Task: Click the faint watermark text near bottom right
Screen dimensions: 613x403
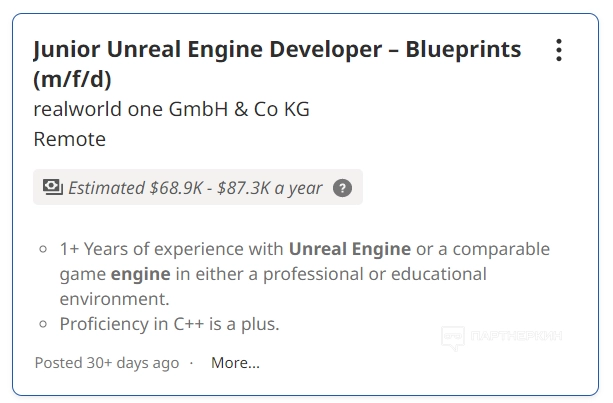Action: click(x=516, y=337)
